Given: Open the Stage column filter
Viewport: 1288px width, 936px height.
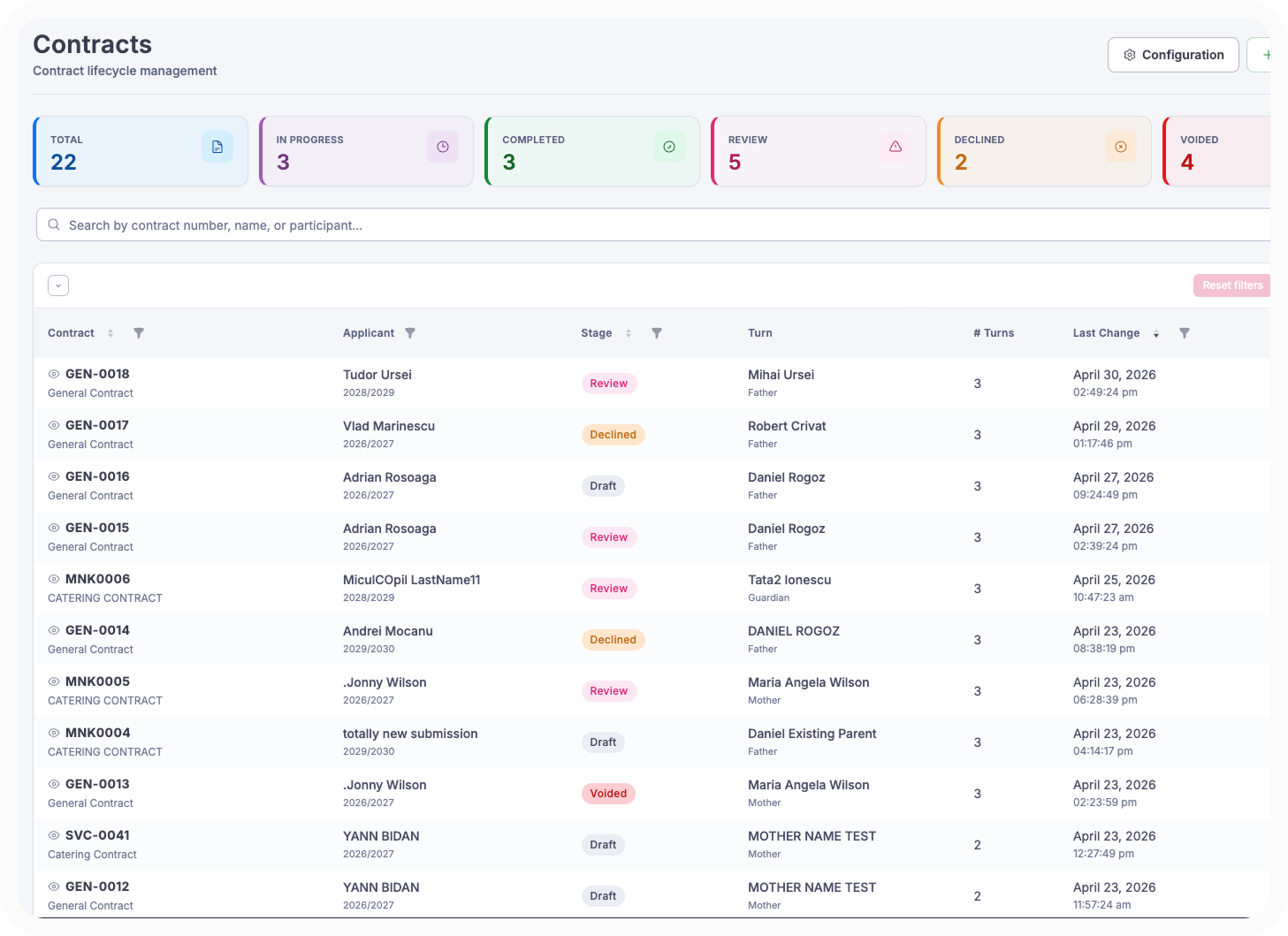Looking at the screenshot, I should 657,333.
